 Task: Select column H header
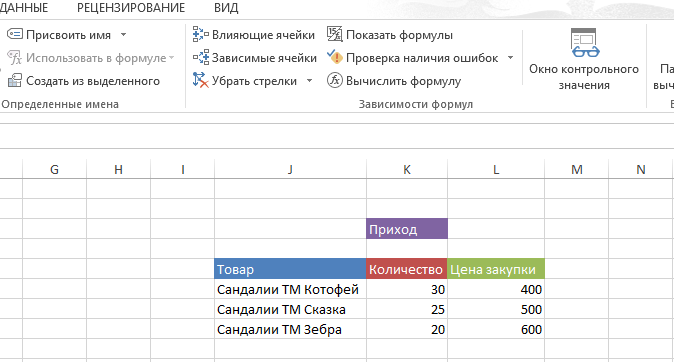coord(118,169)
